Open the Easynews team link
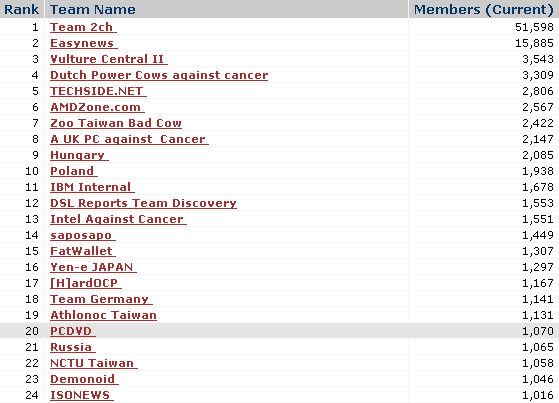559x403 pixels. (84, 43)
